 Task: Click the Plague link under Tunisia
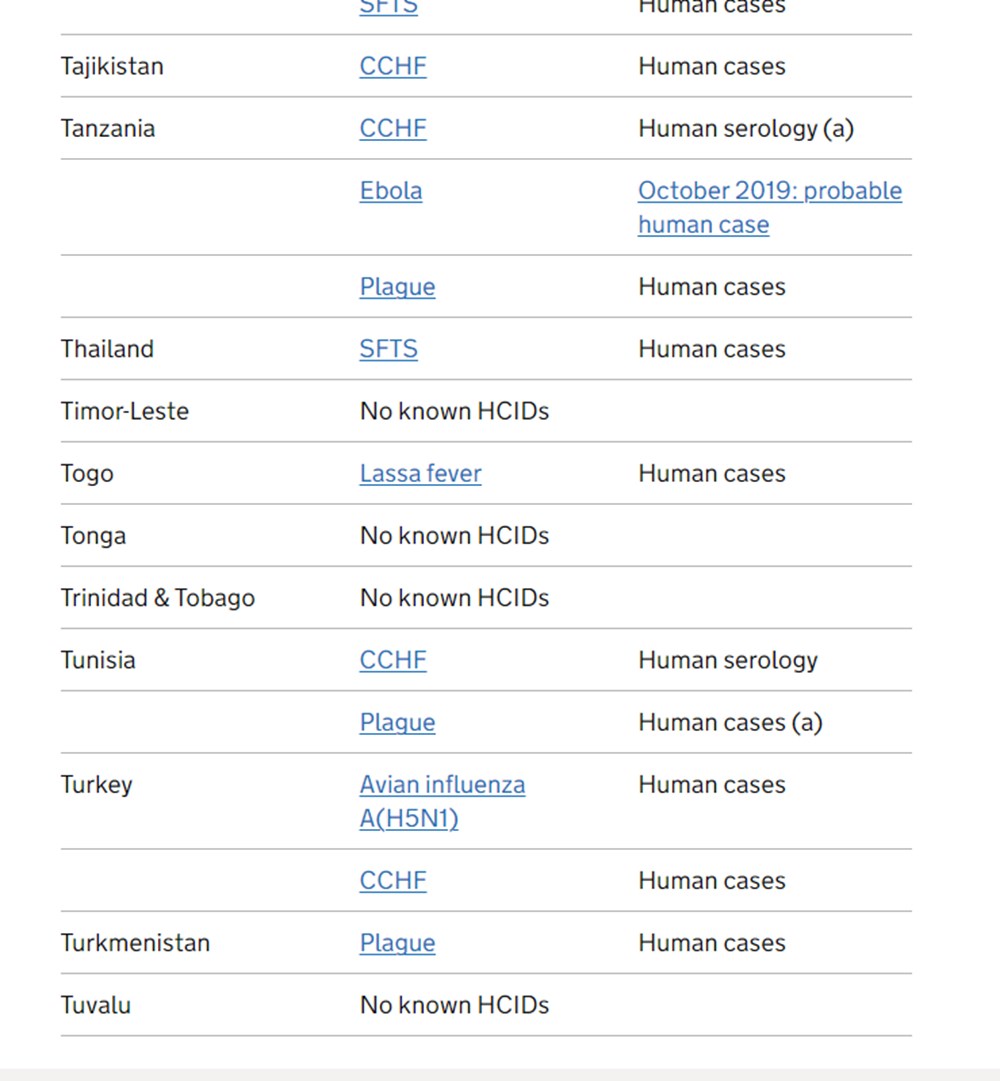click(397, 723)
